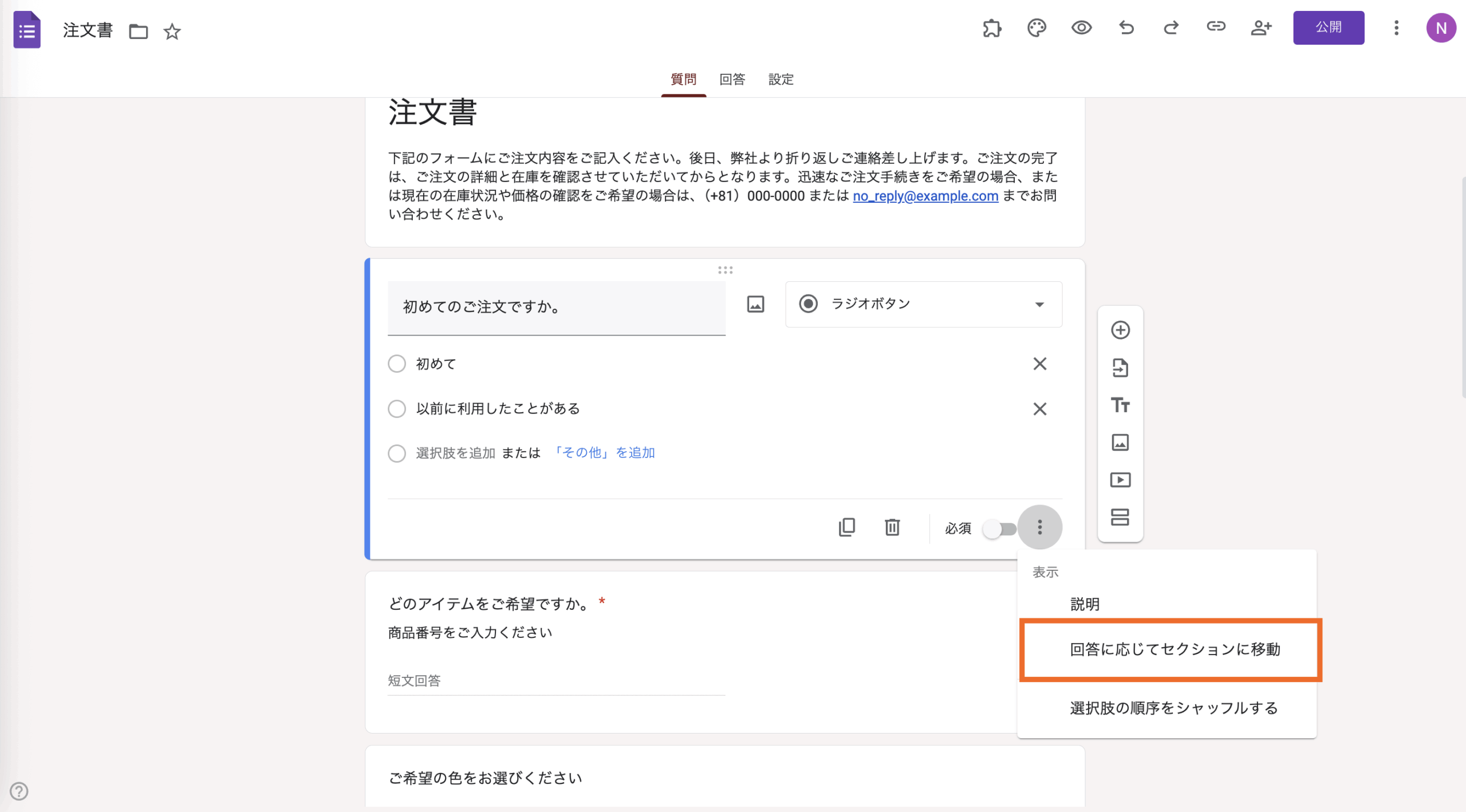This screenshot has height=812, width=1466.
Task: Click the import questions icon
Action: (1120, 368)
